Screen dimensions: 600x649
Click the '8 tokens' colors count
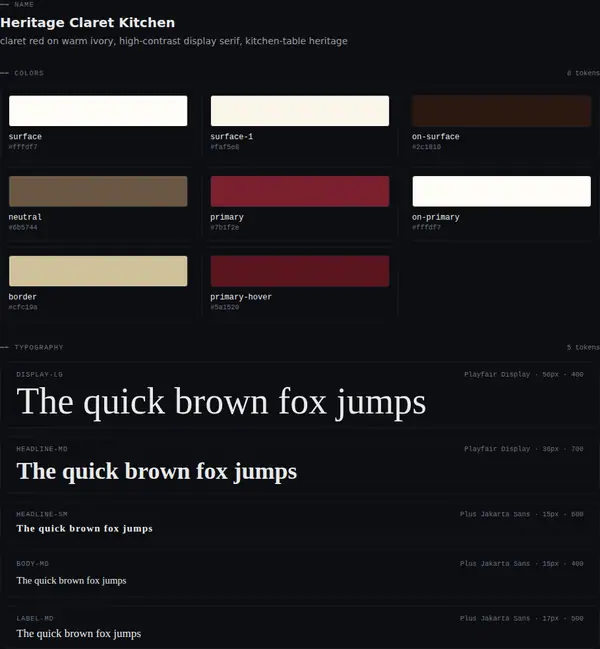point(583,73)
